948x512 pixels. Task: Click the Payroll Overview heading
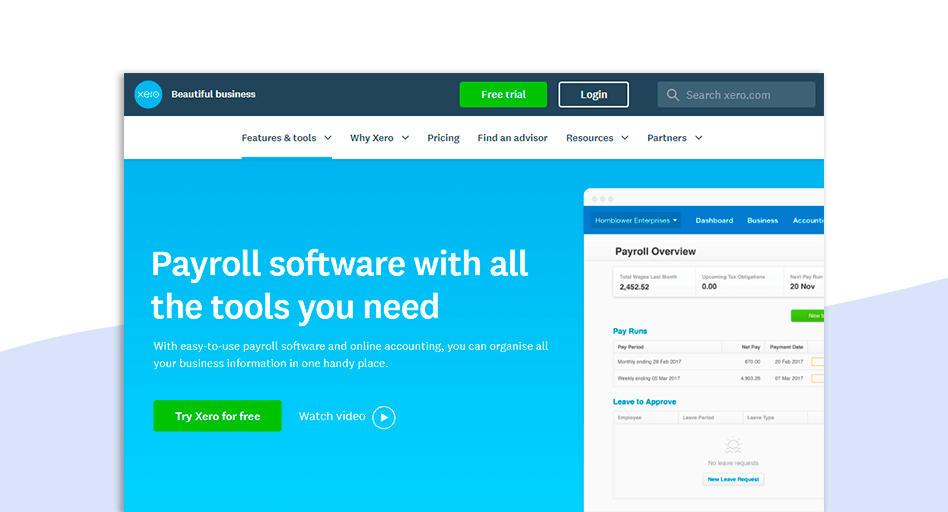(x=655, y=251)
